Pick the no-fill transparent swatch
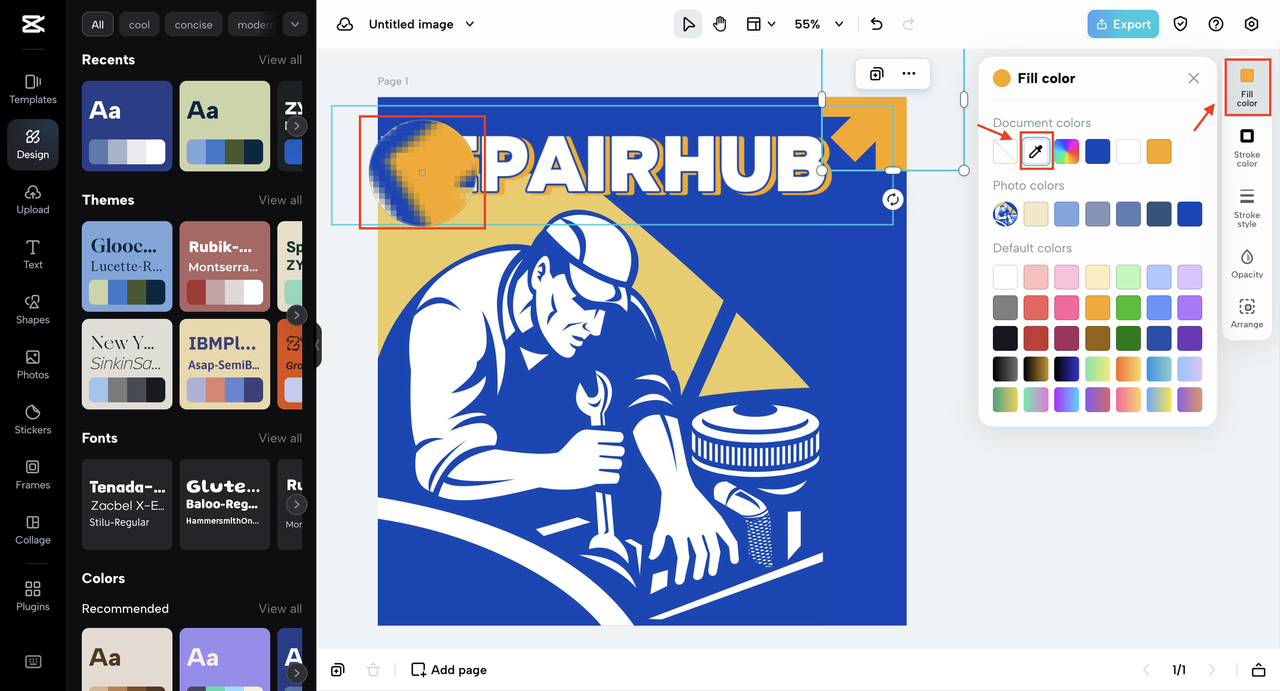 [x=1005, y=152]
